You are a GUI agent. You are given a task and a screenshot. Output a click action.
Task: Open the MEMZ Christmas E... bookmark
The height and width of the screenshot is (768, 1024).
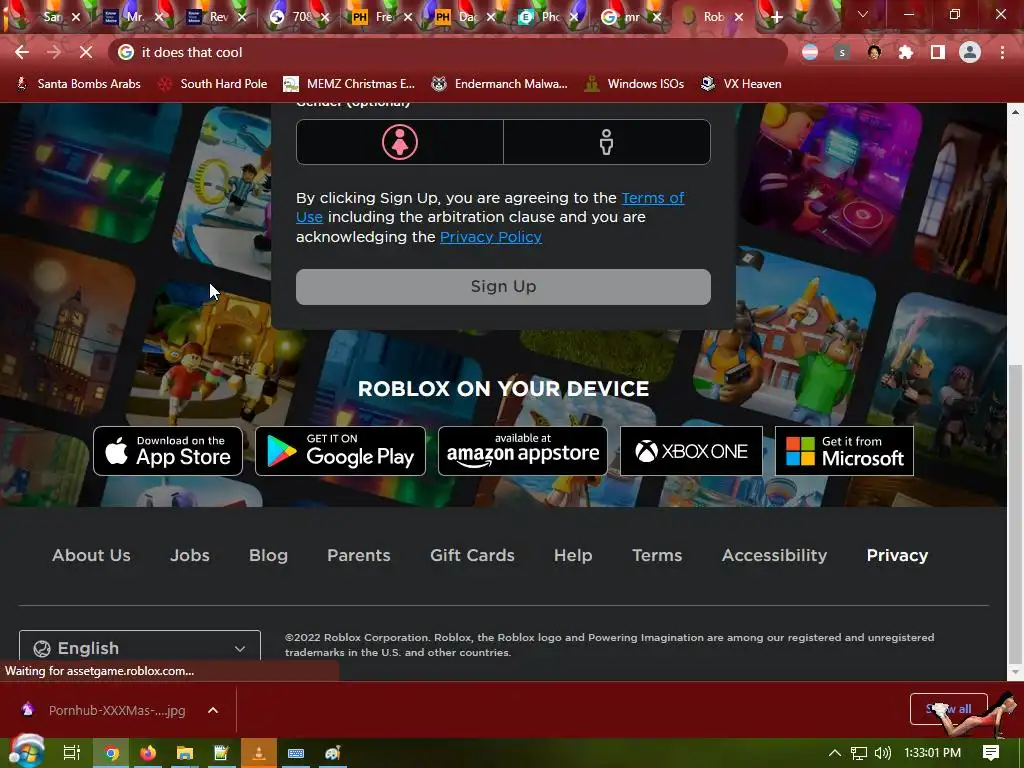tap(349, 84)
